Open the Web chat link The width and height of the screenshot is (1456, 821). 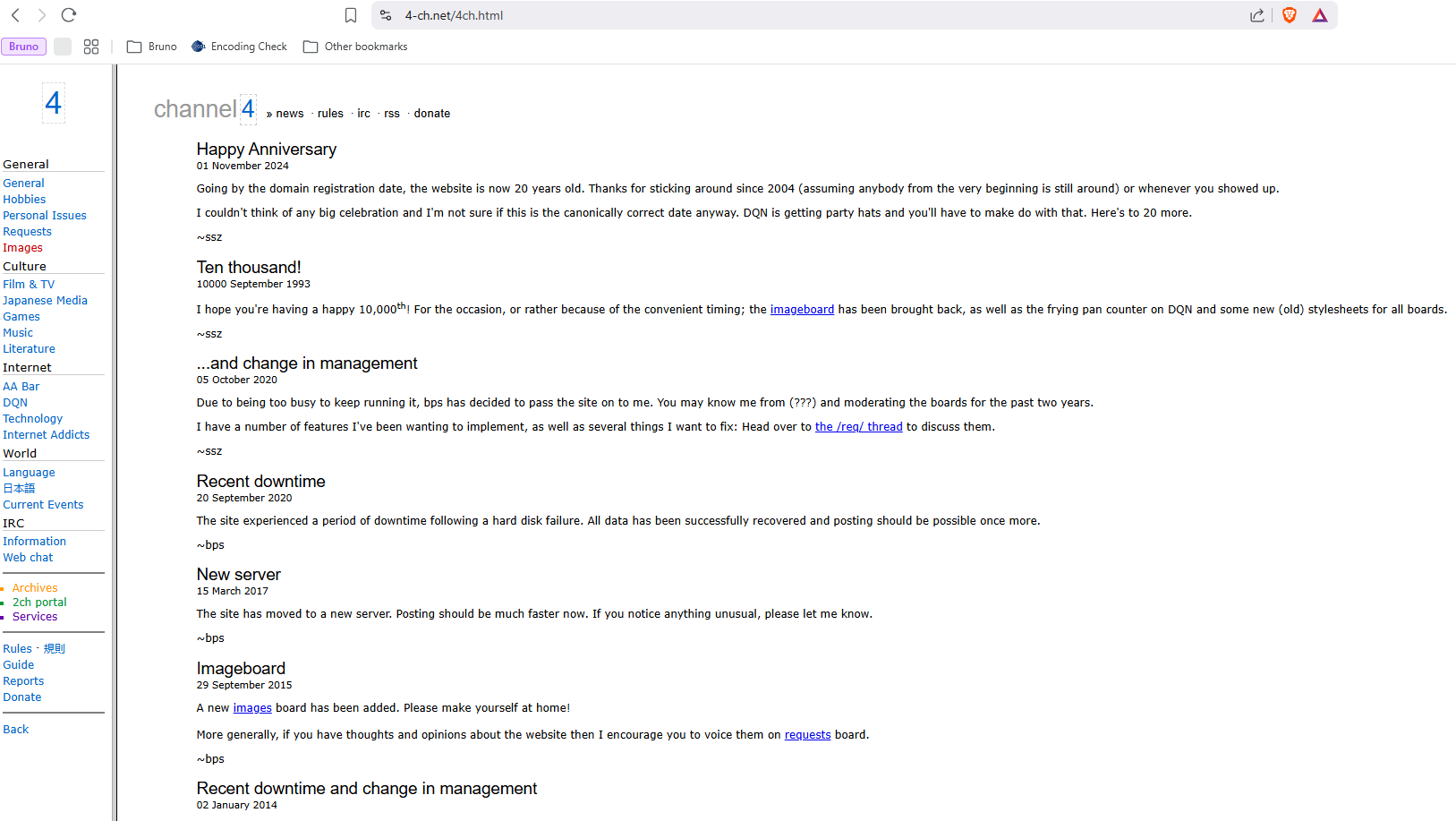[x=28, y=558]
